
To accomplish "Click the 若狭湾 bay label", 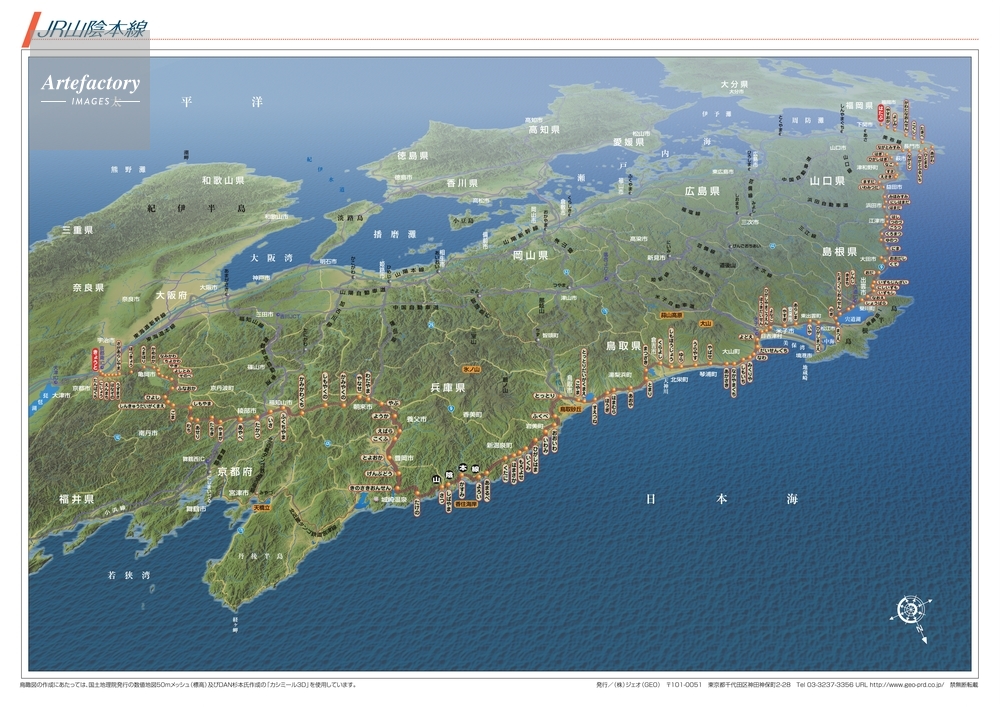I will click(x=128, y=575).
